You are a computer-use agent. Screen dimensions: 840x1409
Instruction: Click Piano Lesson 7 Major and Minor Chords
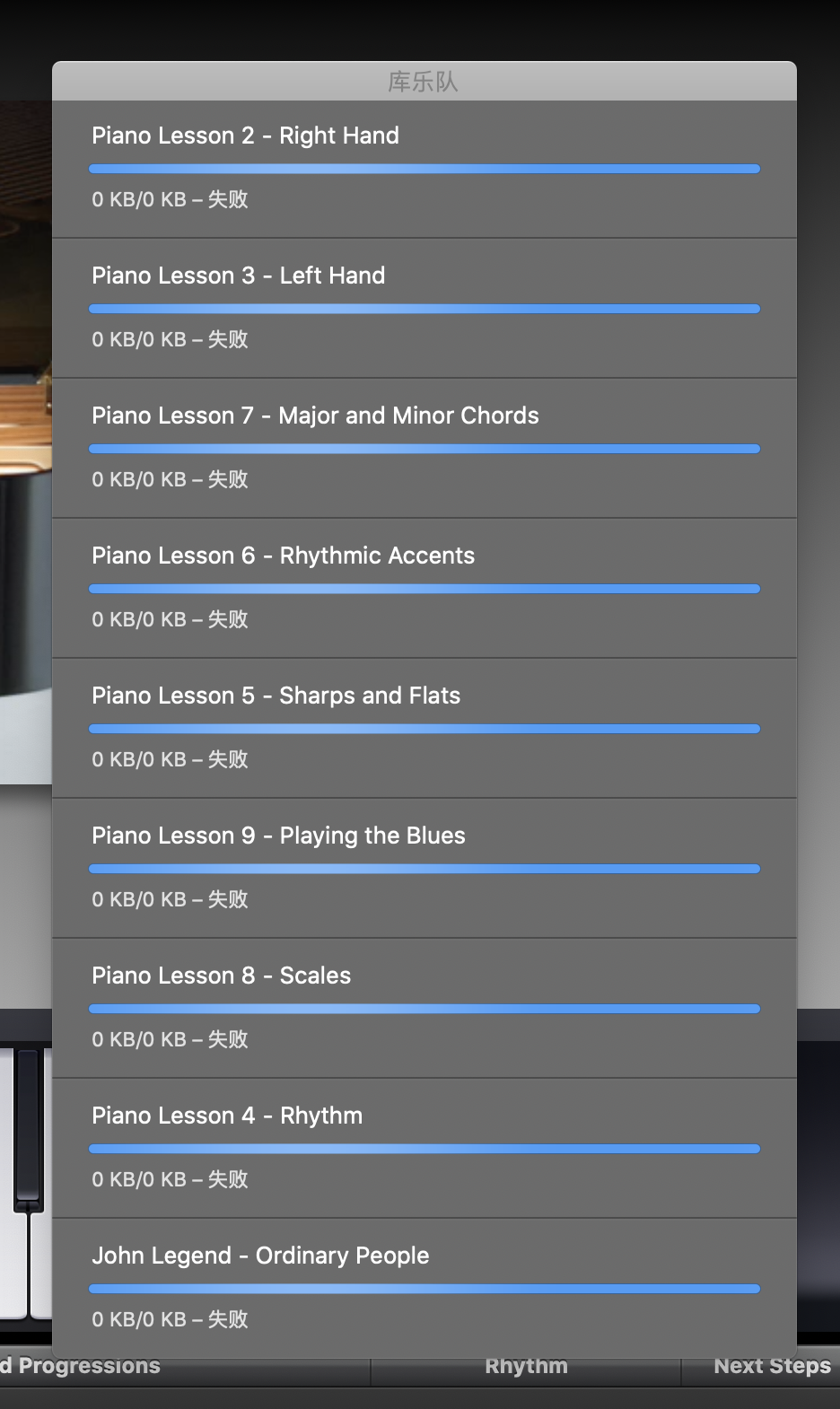[x=315, y=416]
